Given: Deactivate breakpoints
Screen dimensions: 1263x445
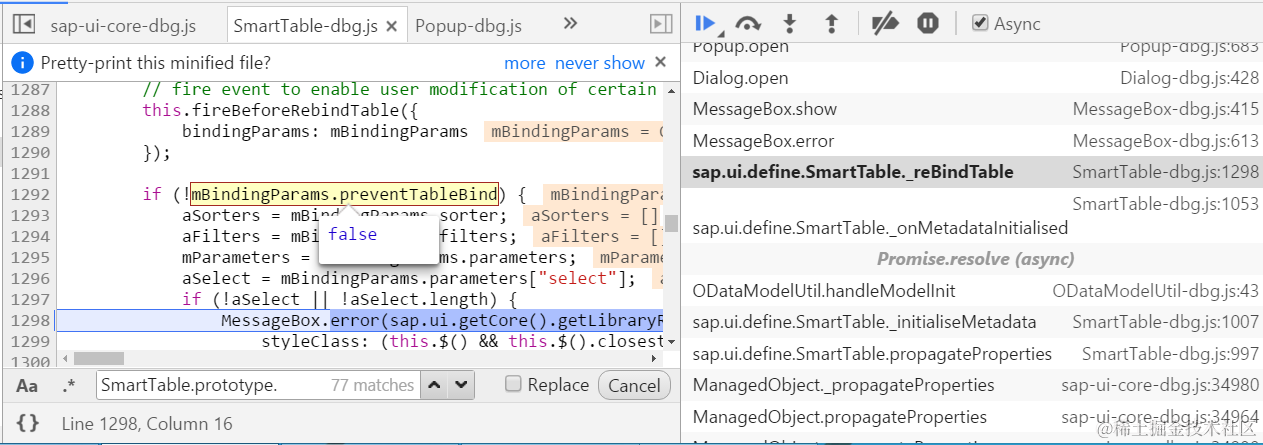Looking at the screenshot, I should tap(885, 23).
